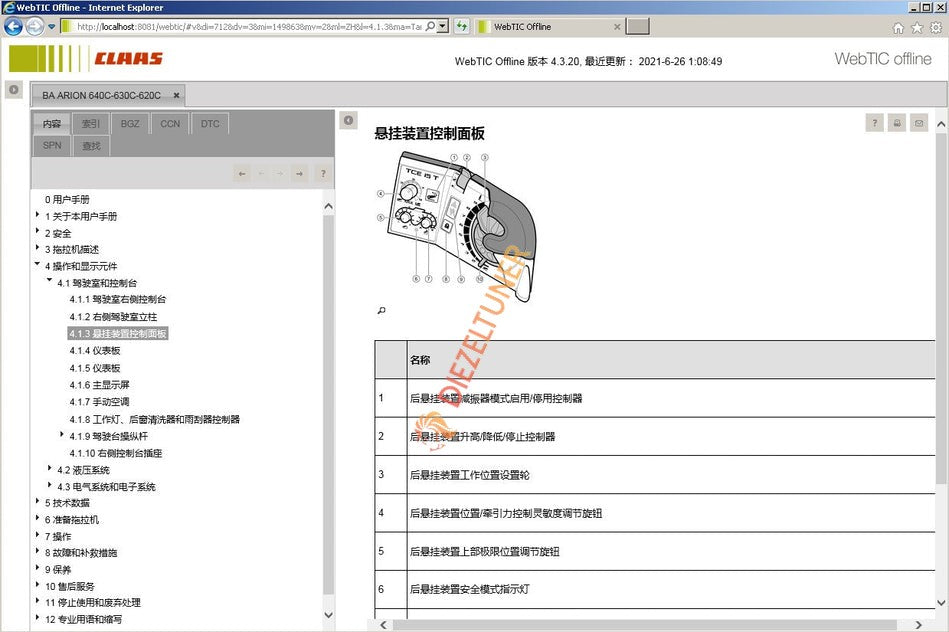Open 4.1.1 驾驶室右侧控制台
Screen dimensions: 949x632
[117, 299]
